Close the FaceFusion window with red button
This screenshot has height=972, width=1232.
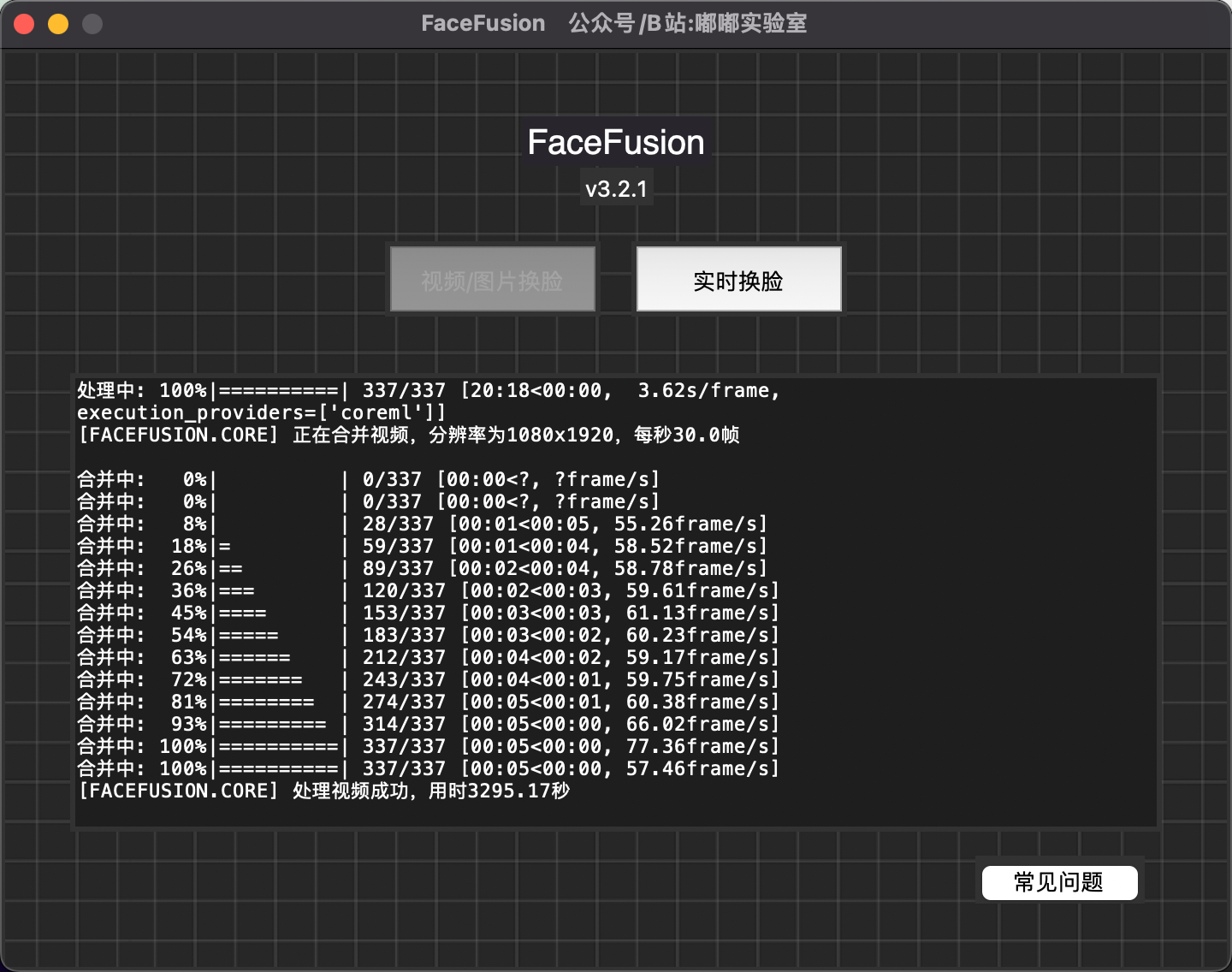[24, 24]
